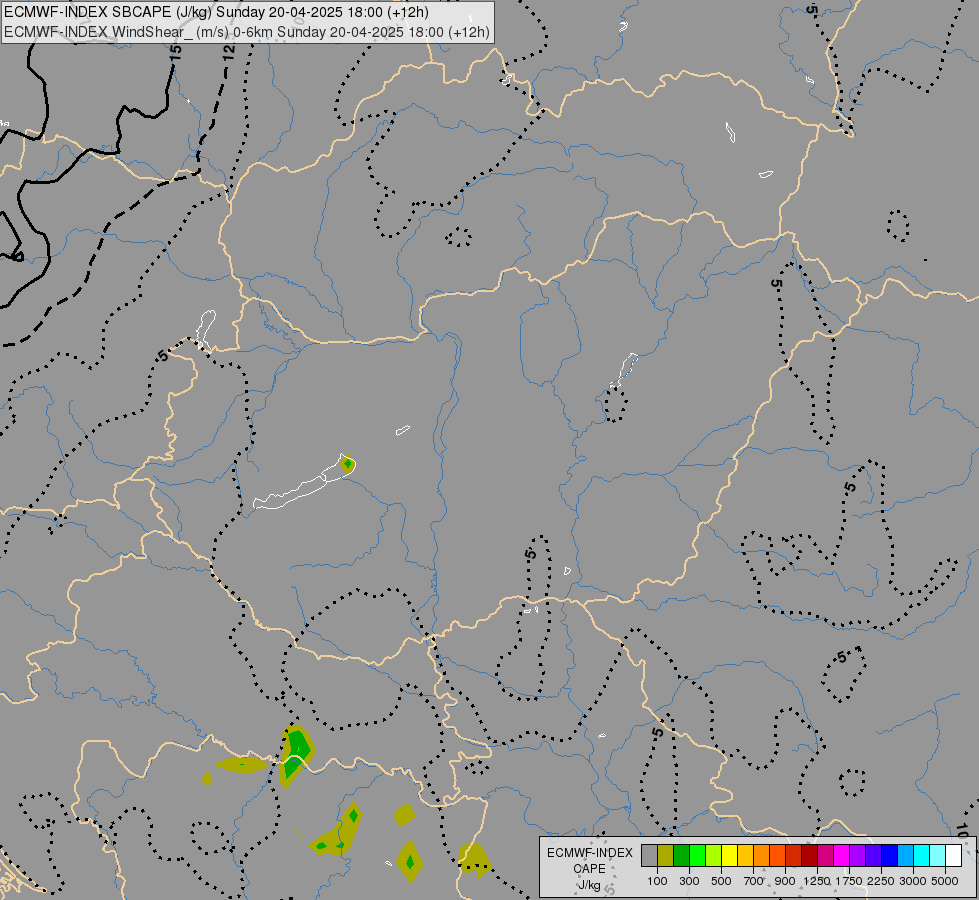Click the legend value 1750
This screenshot has width=979, height=900.
(x=849, y=881)
